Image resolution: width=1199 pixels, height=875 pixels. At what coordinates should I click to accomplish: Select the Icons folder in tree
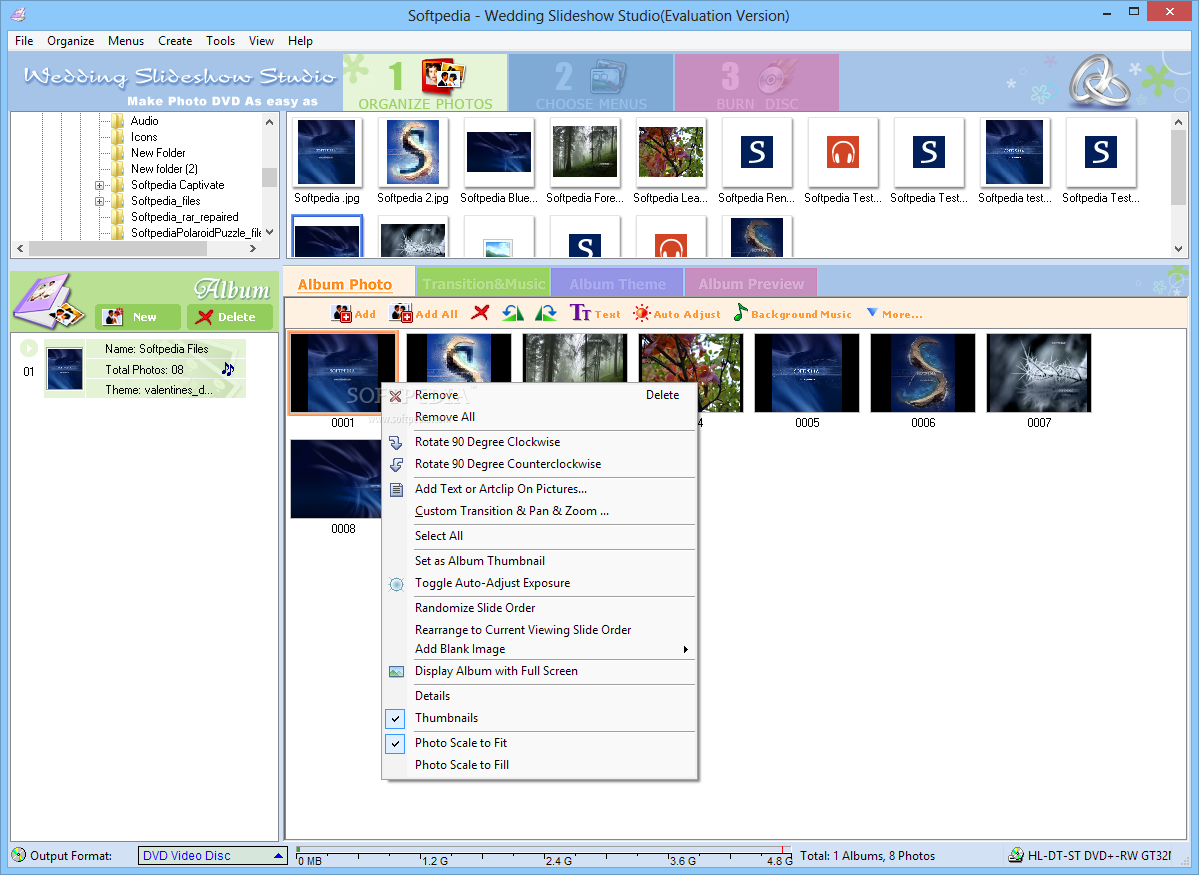[x=144, y=137]
